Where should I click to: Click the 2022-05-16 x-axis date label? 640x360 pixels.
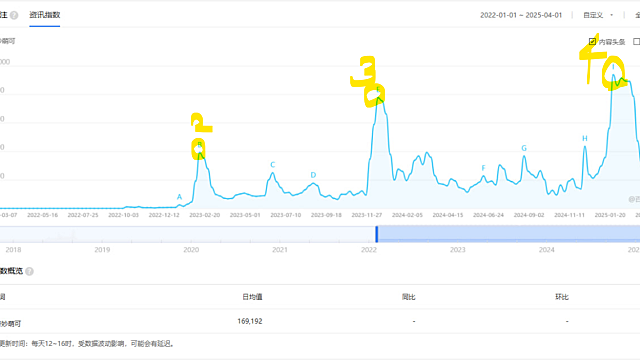tap(42, 215)
